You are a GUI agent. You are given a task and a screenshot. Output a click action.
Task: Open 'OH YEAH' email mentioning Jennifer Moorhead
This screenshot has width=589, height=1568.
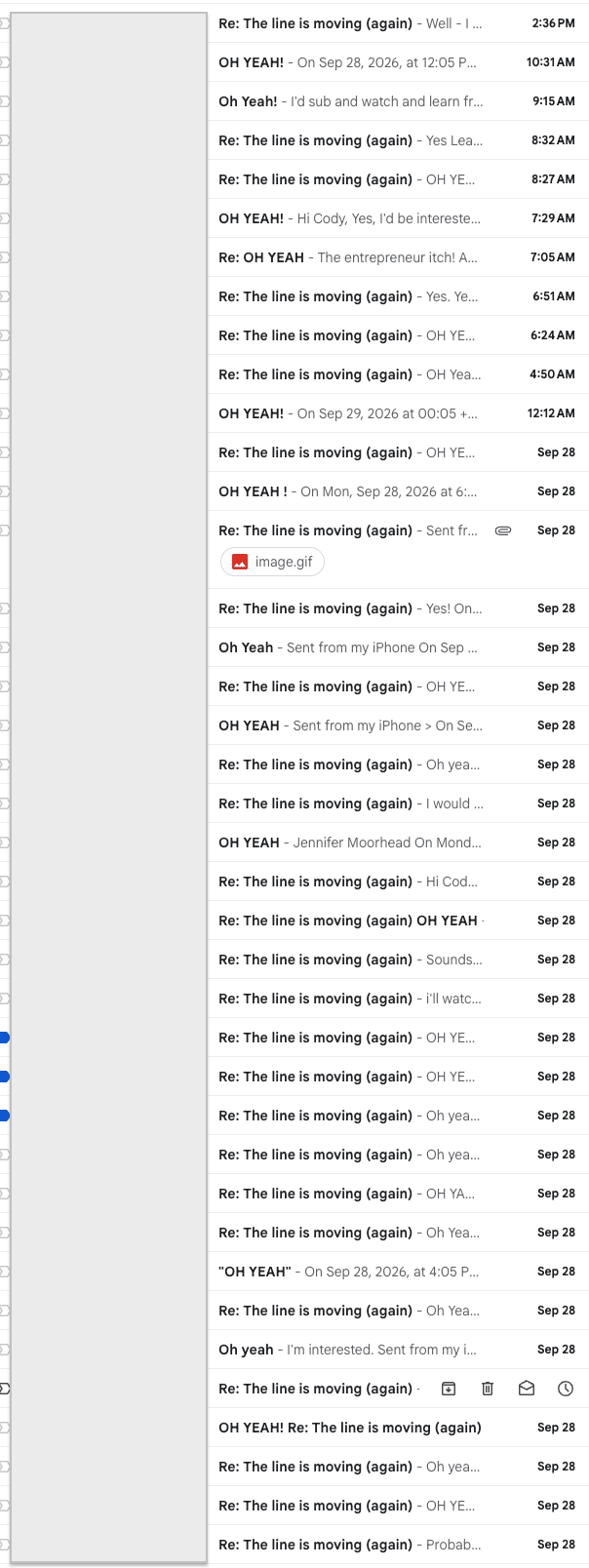(x=398, y=843)
